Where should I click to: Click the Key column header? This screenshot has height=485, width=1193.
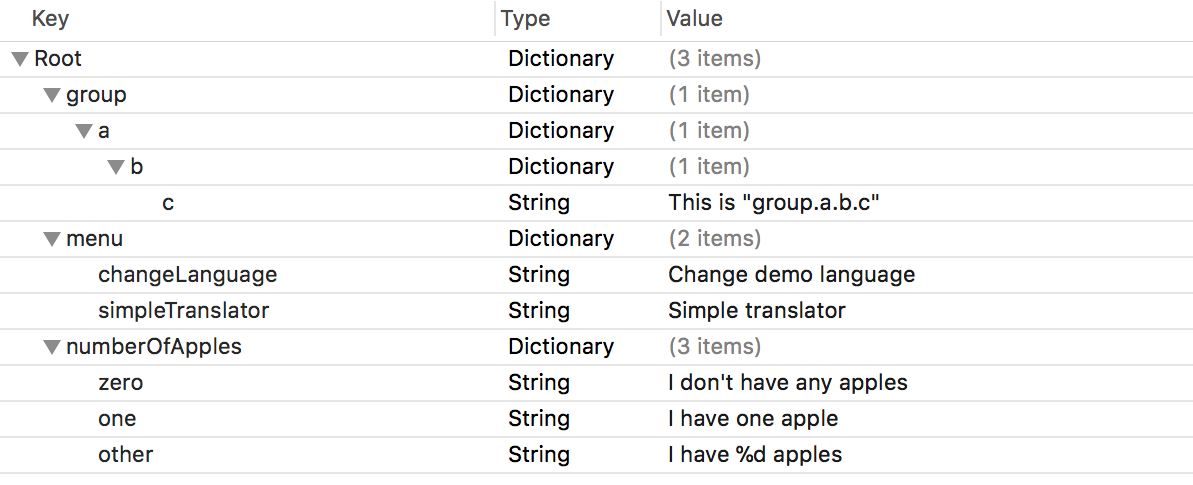click(x=50, y=19)
